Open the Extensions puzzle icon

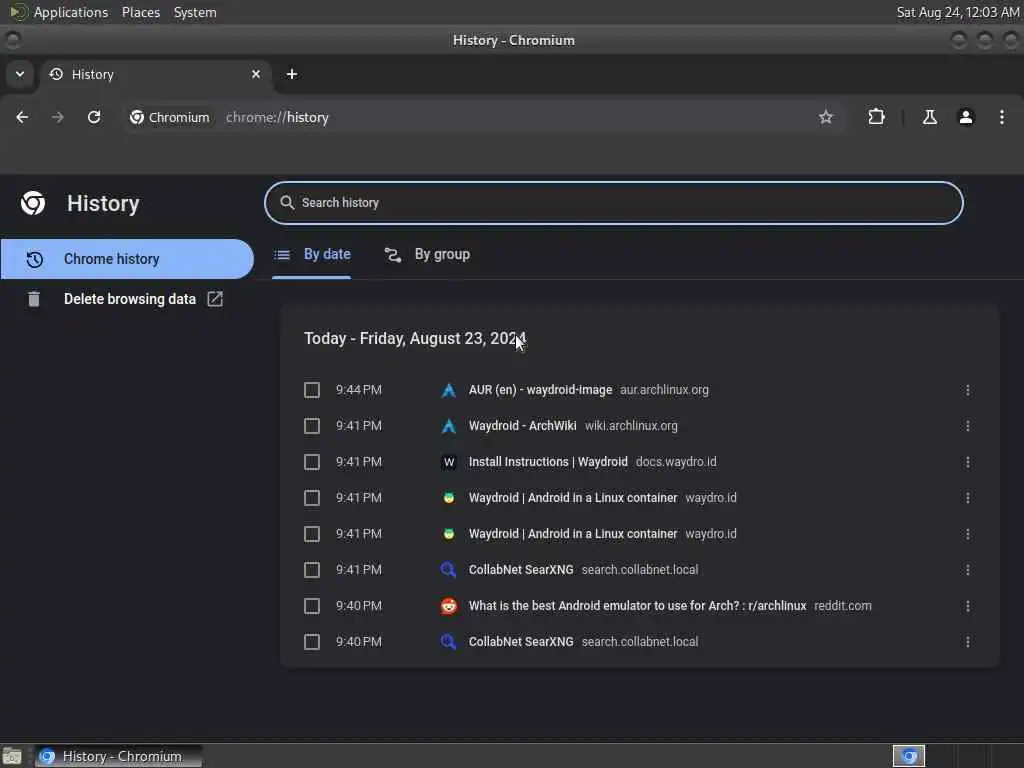coord(876,117)
